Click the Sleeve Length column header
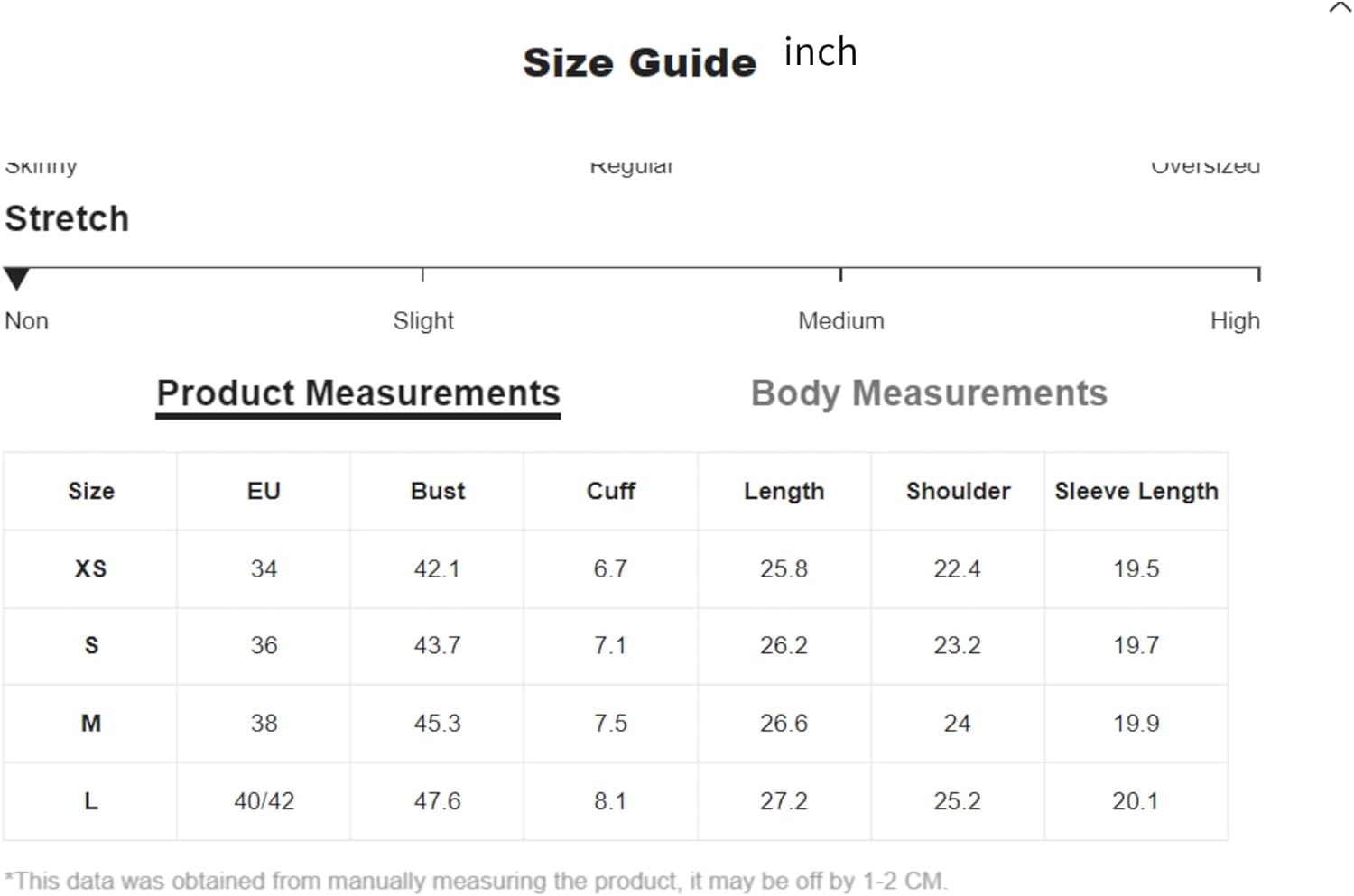This screenshot has height=896, width=1354. click(1136, 491)
